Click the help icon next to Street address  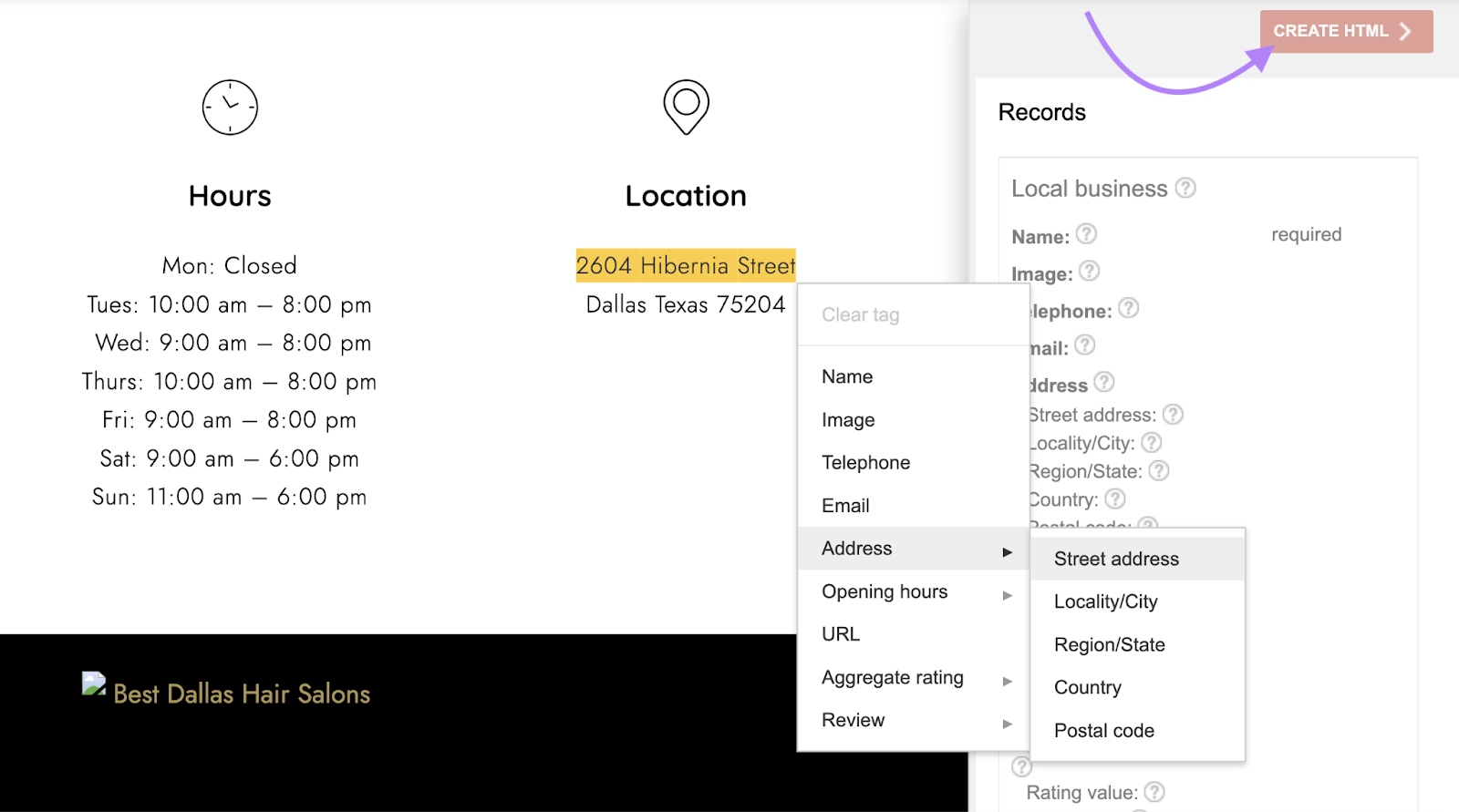click(x=1174, y=415)
